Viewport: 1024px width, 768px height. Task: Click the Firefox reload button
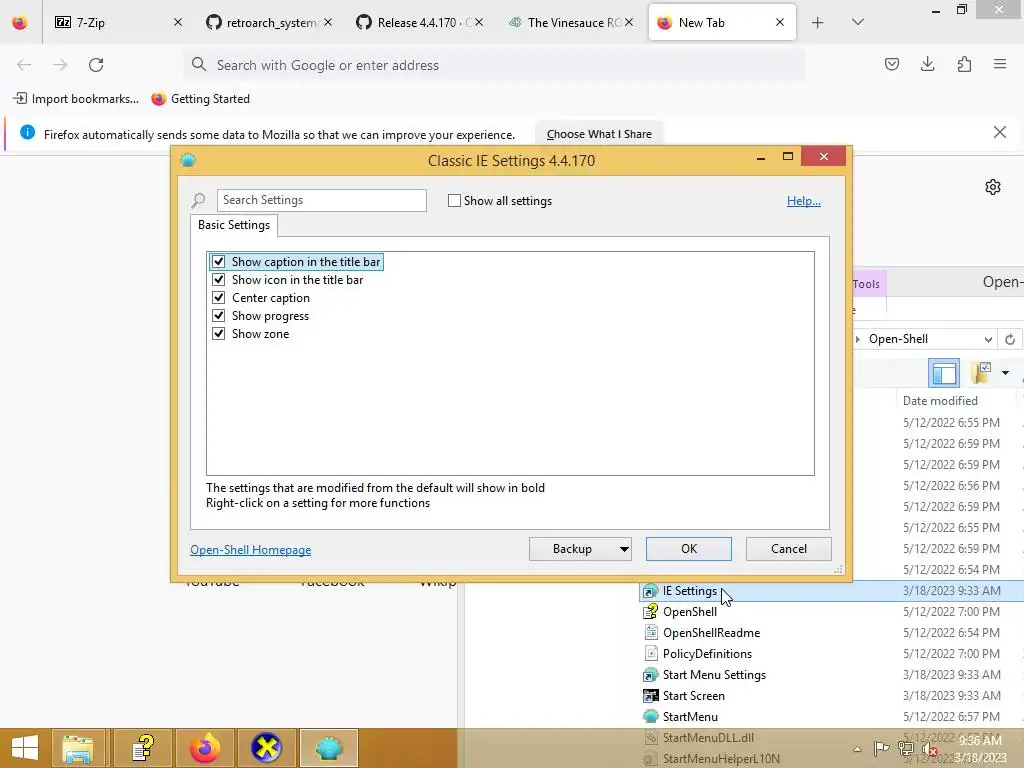tap(96, 65)
